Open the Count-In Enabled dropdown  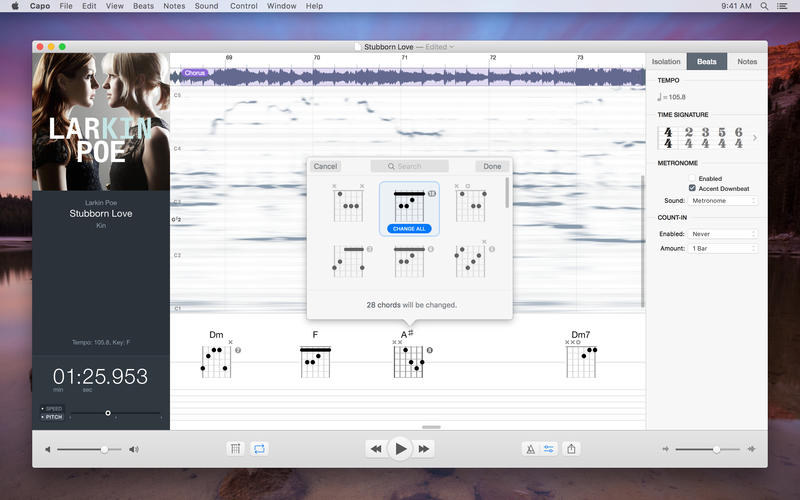[723, 234]
